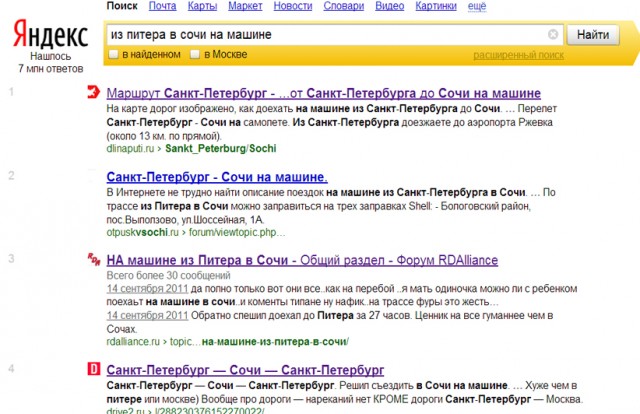
Task: Switch to the Картинки tab
Action: point(436,7)
